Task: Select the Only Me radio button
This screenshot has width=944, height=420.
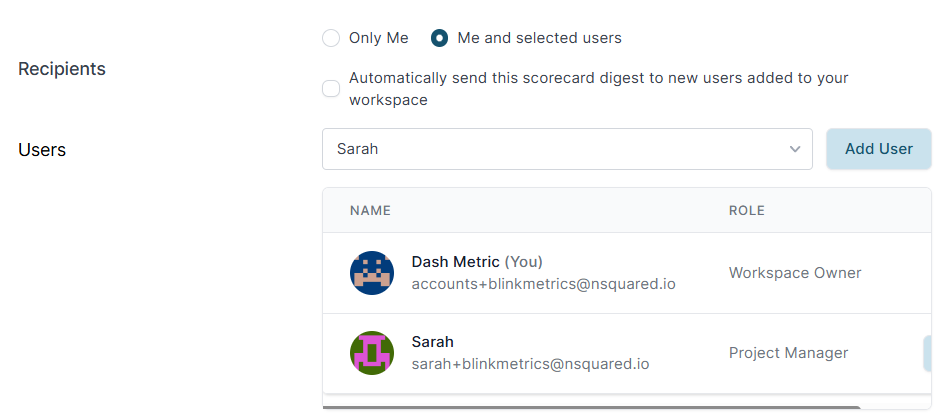Action: point(331,38)
